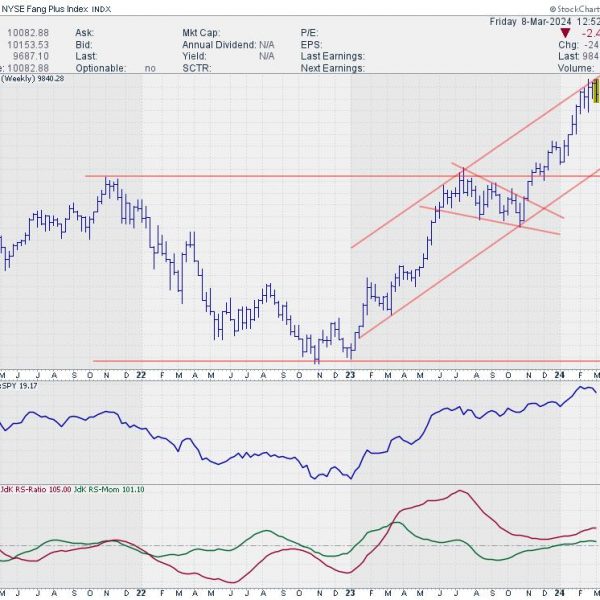Click the "Yield:" label
Viewport: 600px width, 600px height.
click(x=194, y=56)
